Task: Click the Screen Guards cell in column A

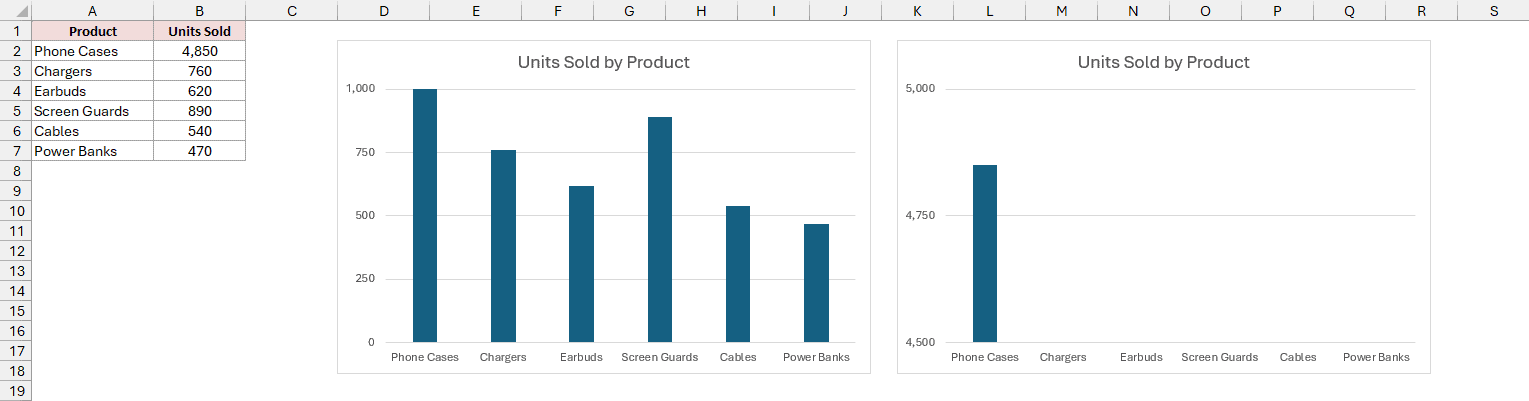Action: tap(93, 111)
